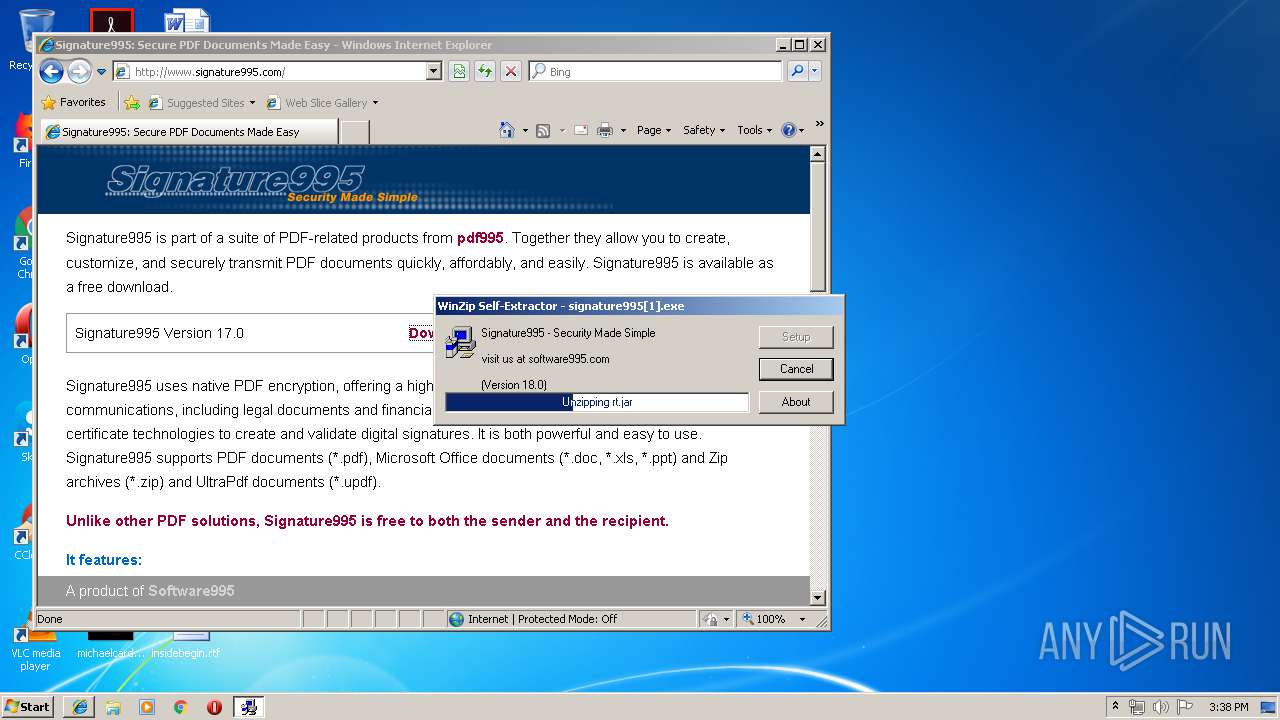Image resolution: width=1280 pixels, height=720 pixels.
Task: Open the Safety menu
Action: pyautogui.click(x=704, y=130)
